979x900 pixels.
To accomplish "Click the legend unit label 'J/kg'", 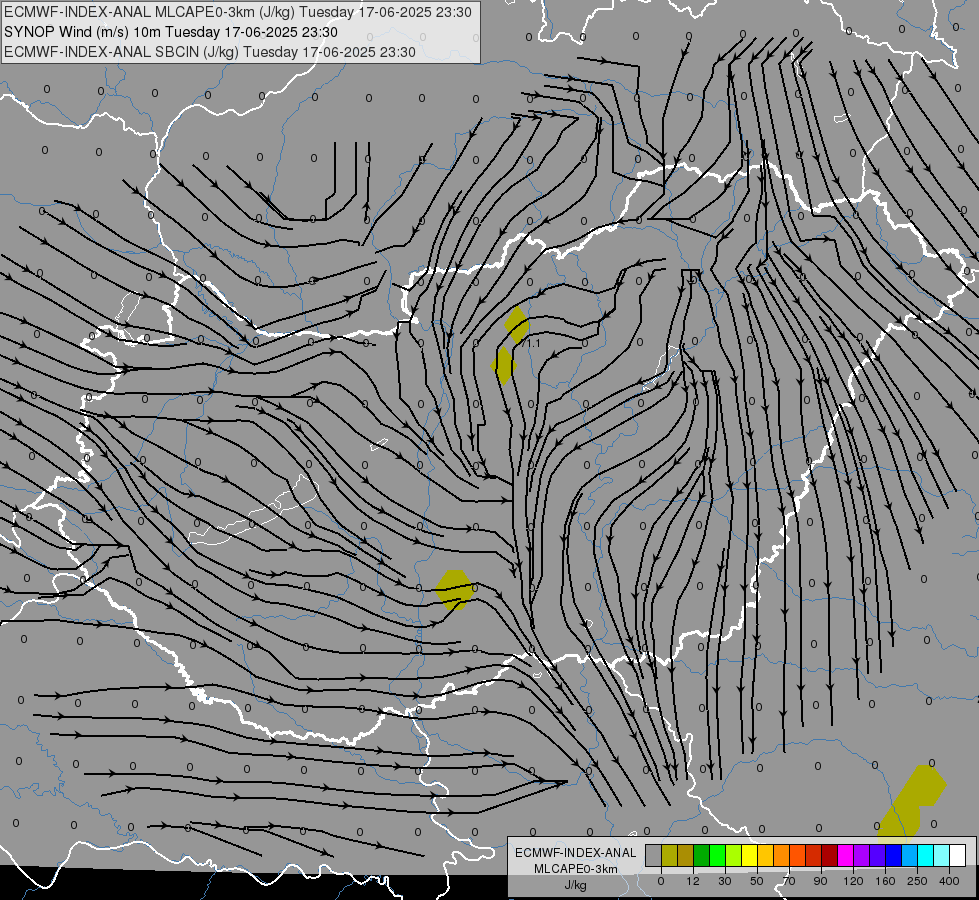I will 576,885.
